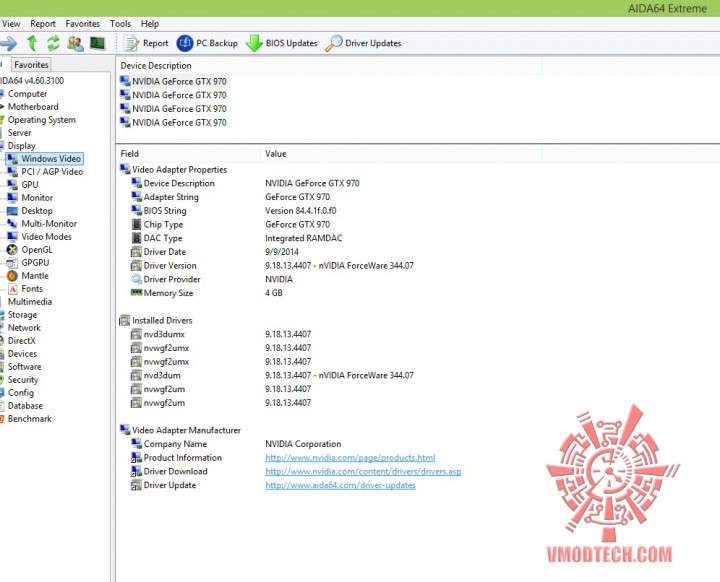Open the Tools menu
720x582 pixels.
120,23
